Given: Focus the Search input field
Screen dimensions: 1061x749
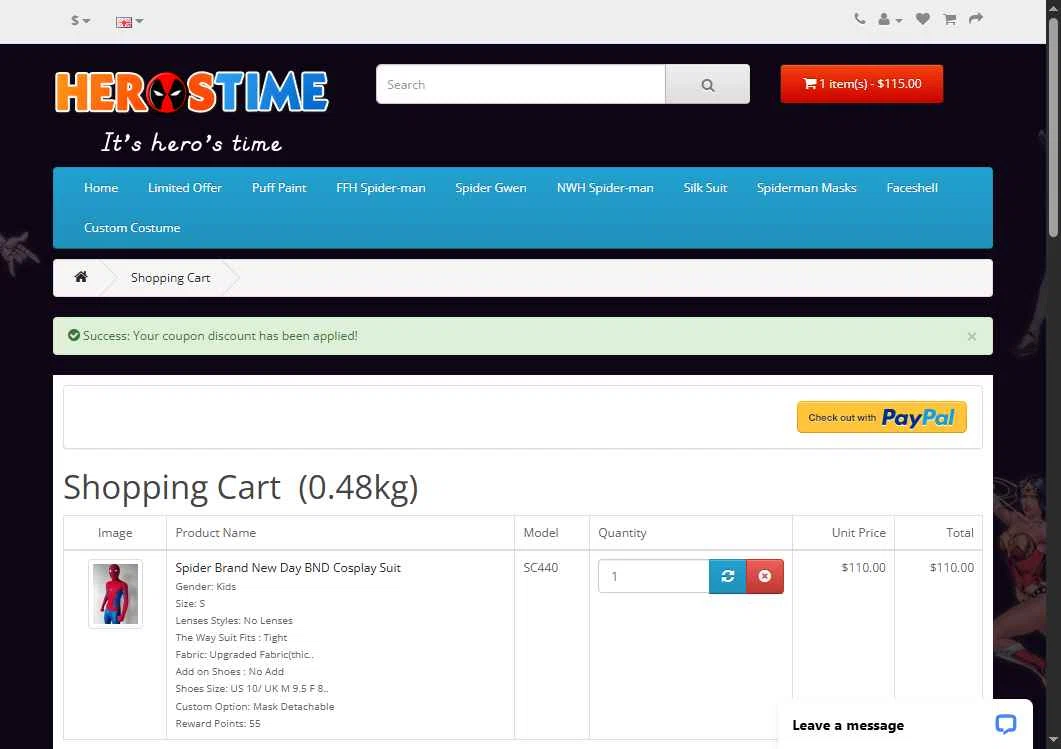Looking at the screenshot, I should (x=520, y=84).
